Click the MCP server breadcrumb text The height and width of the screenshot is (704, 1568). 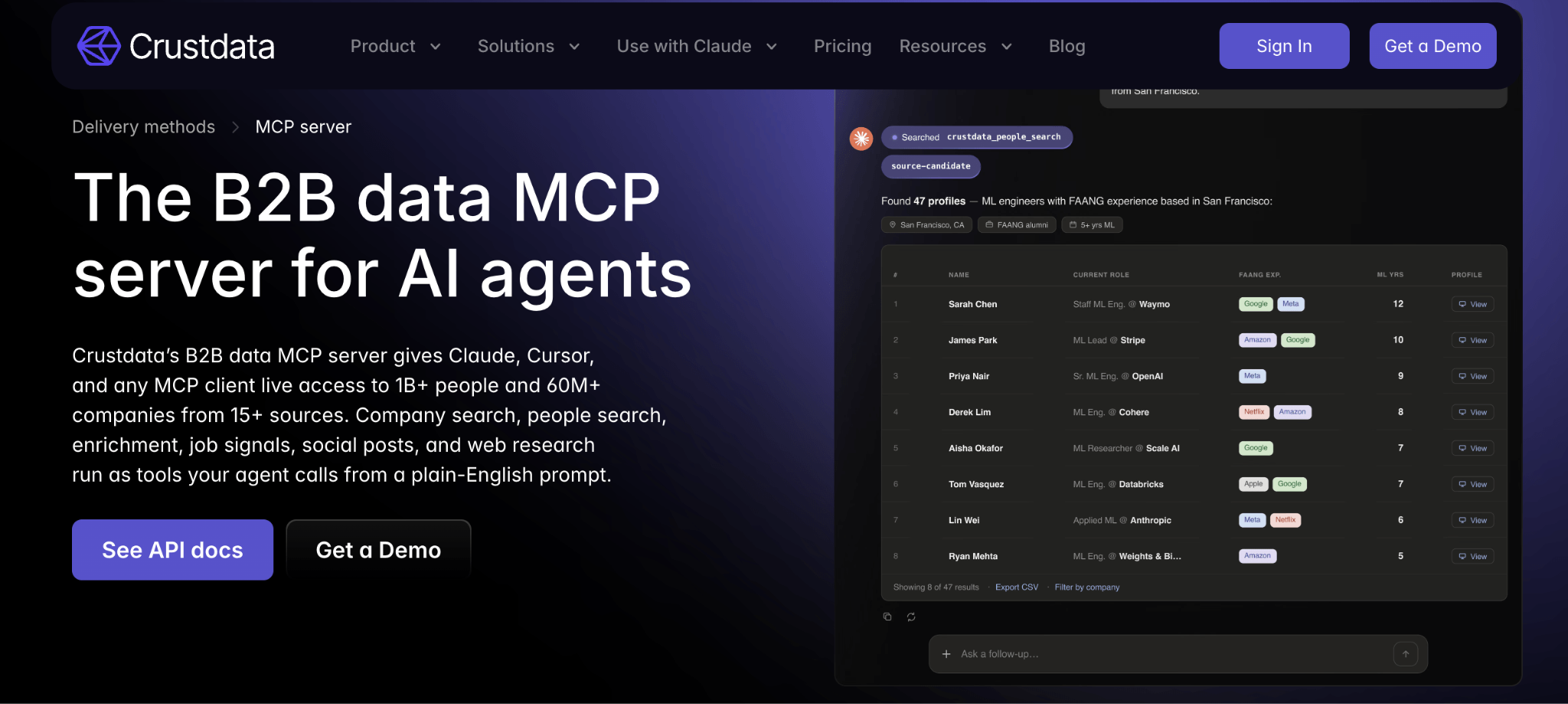(303, 127)
